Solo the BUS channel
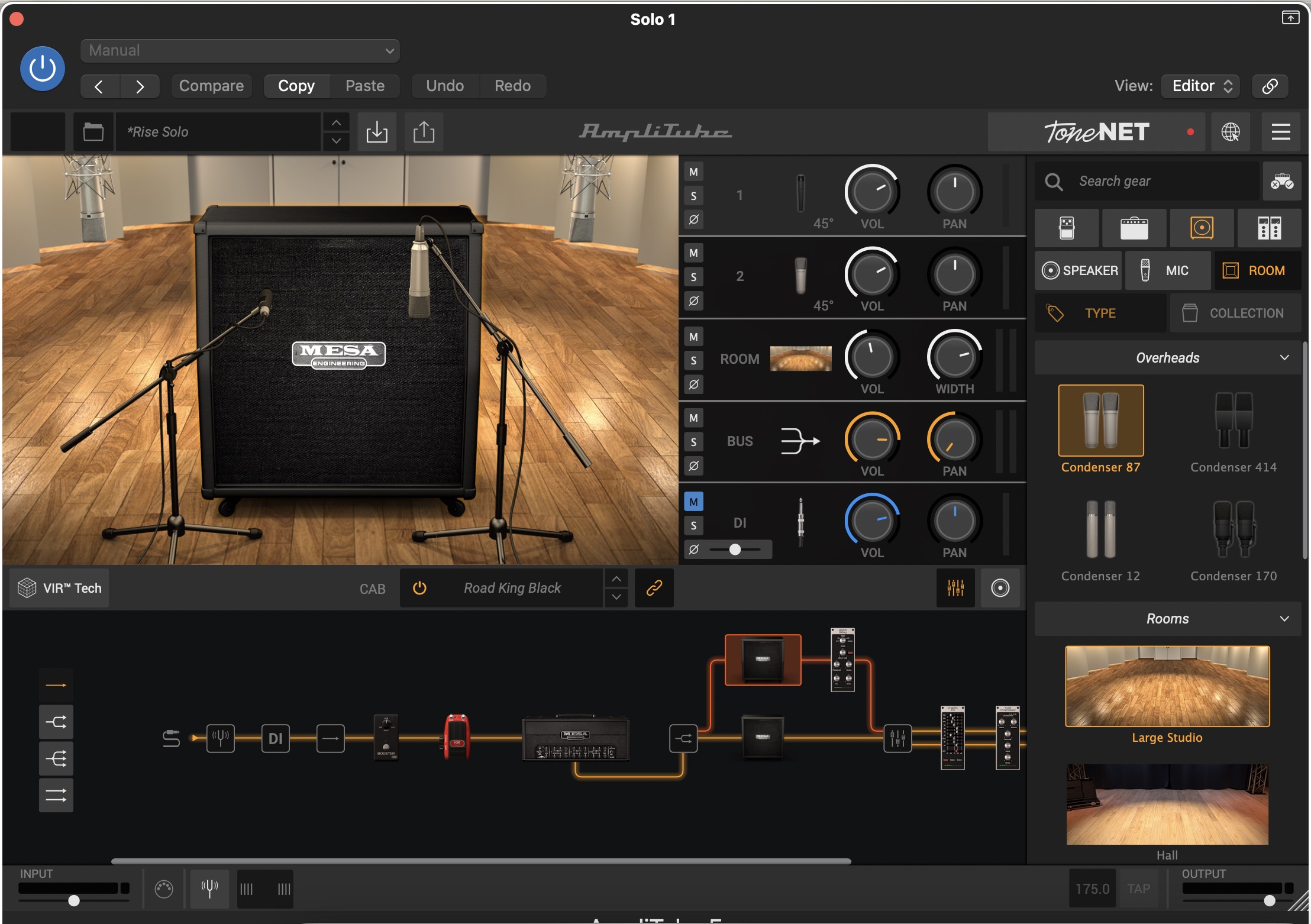Screen dimensions: 1311x924 point(693,442)
